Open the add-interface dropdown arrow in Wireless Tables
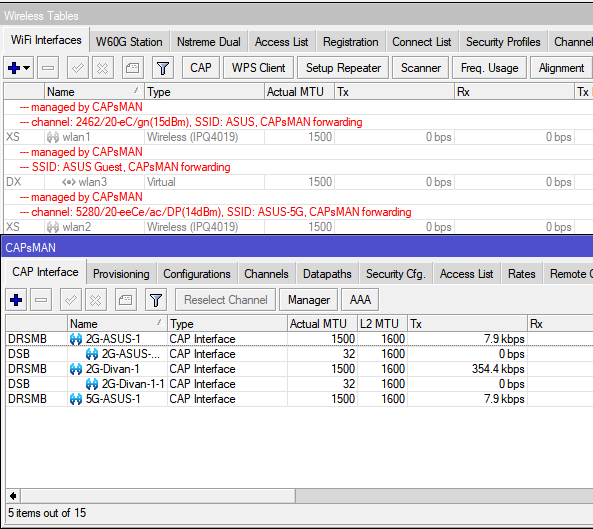The height and width of the screenshot is (529, 593). tap(26, 68)
